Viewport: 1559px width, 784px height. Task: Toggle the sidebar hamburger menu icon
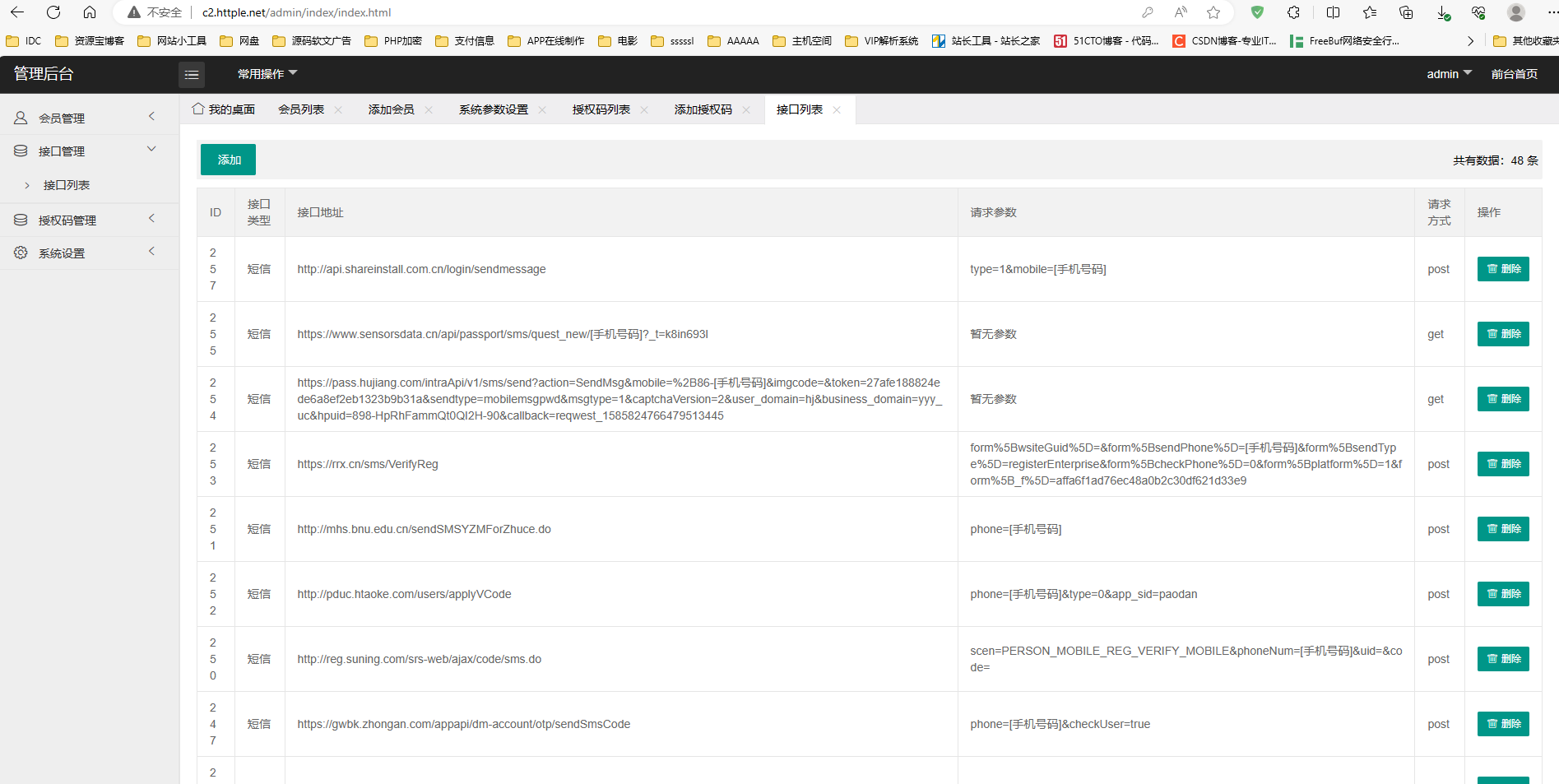click(192, 75)
